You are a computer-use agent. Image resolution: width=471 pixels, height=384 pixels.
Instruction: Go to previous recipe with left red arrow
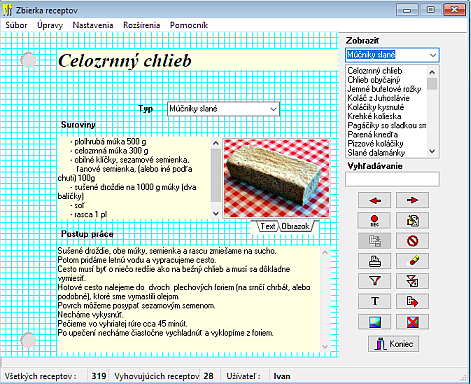click(374, 200)
